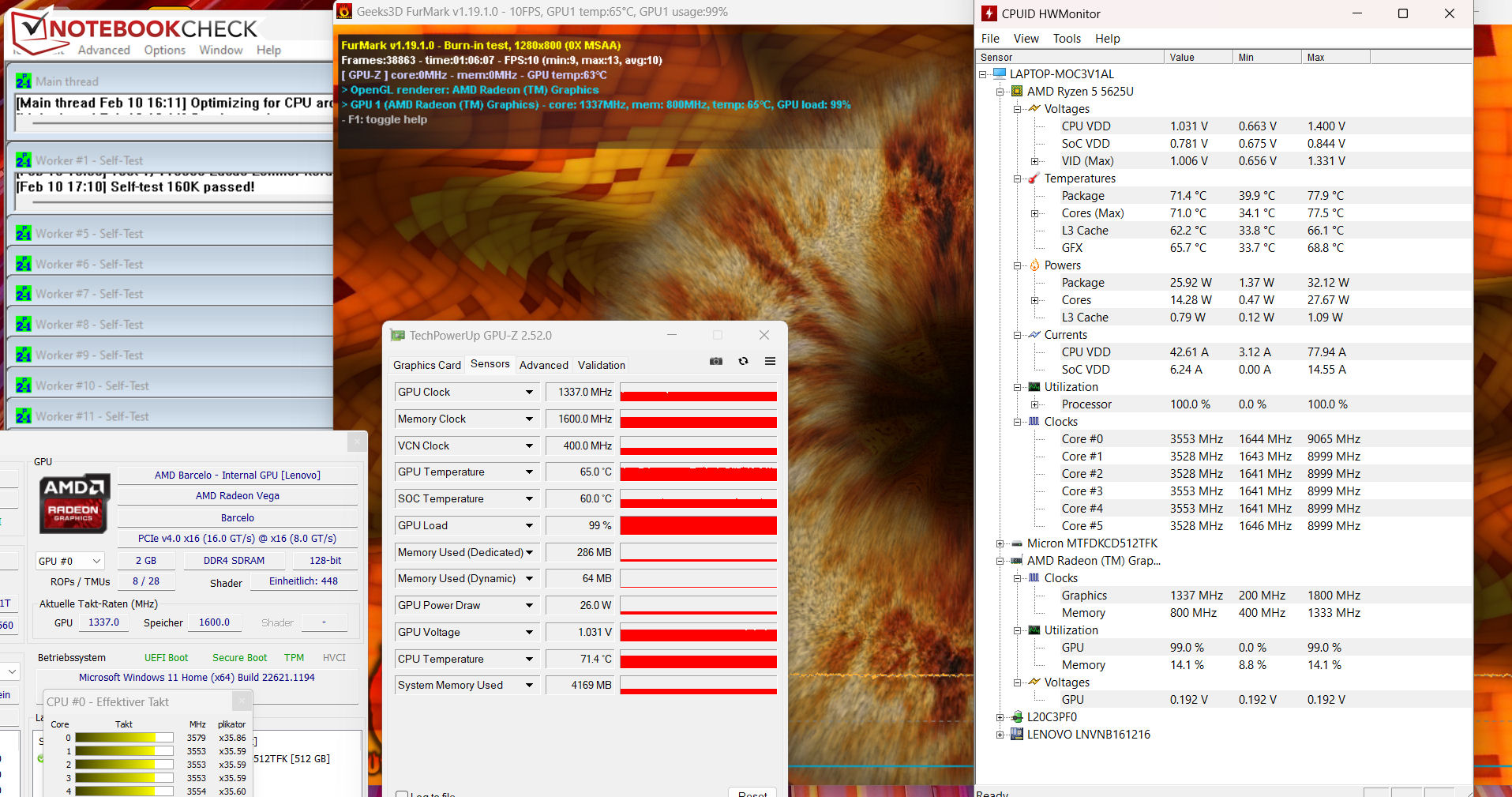
Task: Click the GPU clock 1337.0 field
Action: (x=103, y=622)
